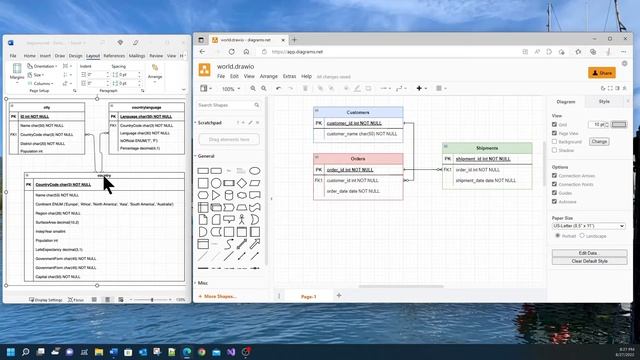Select the triangle shape in General shapes
The height and width of the screenshot is (360, 640).
[x=216, y=195]
